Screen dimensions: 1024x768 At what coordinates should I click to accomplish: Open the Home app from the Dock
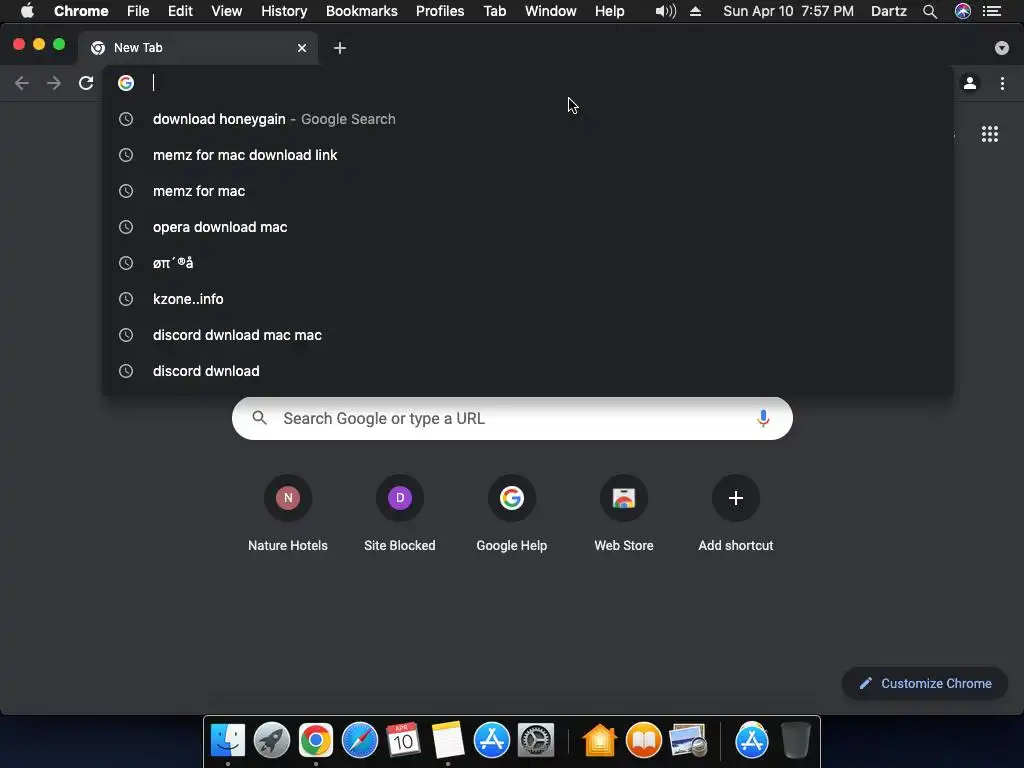600,741
